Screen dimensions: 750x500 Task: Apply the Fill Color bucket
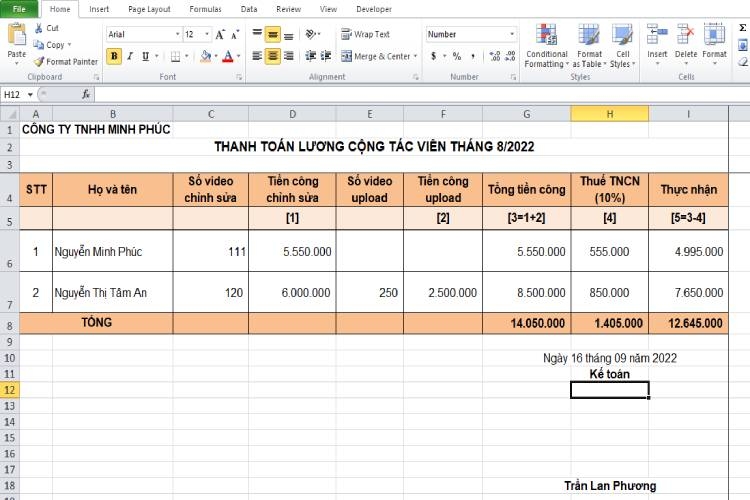(206, 56)
